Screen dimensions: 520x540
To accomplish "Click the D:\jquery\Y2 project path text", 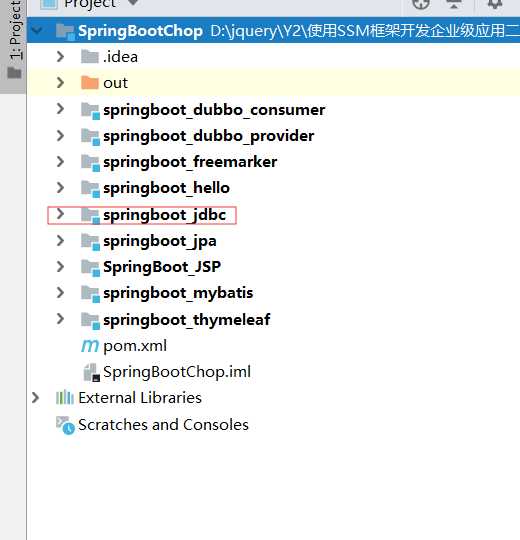I will (365, 31).
